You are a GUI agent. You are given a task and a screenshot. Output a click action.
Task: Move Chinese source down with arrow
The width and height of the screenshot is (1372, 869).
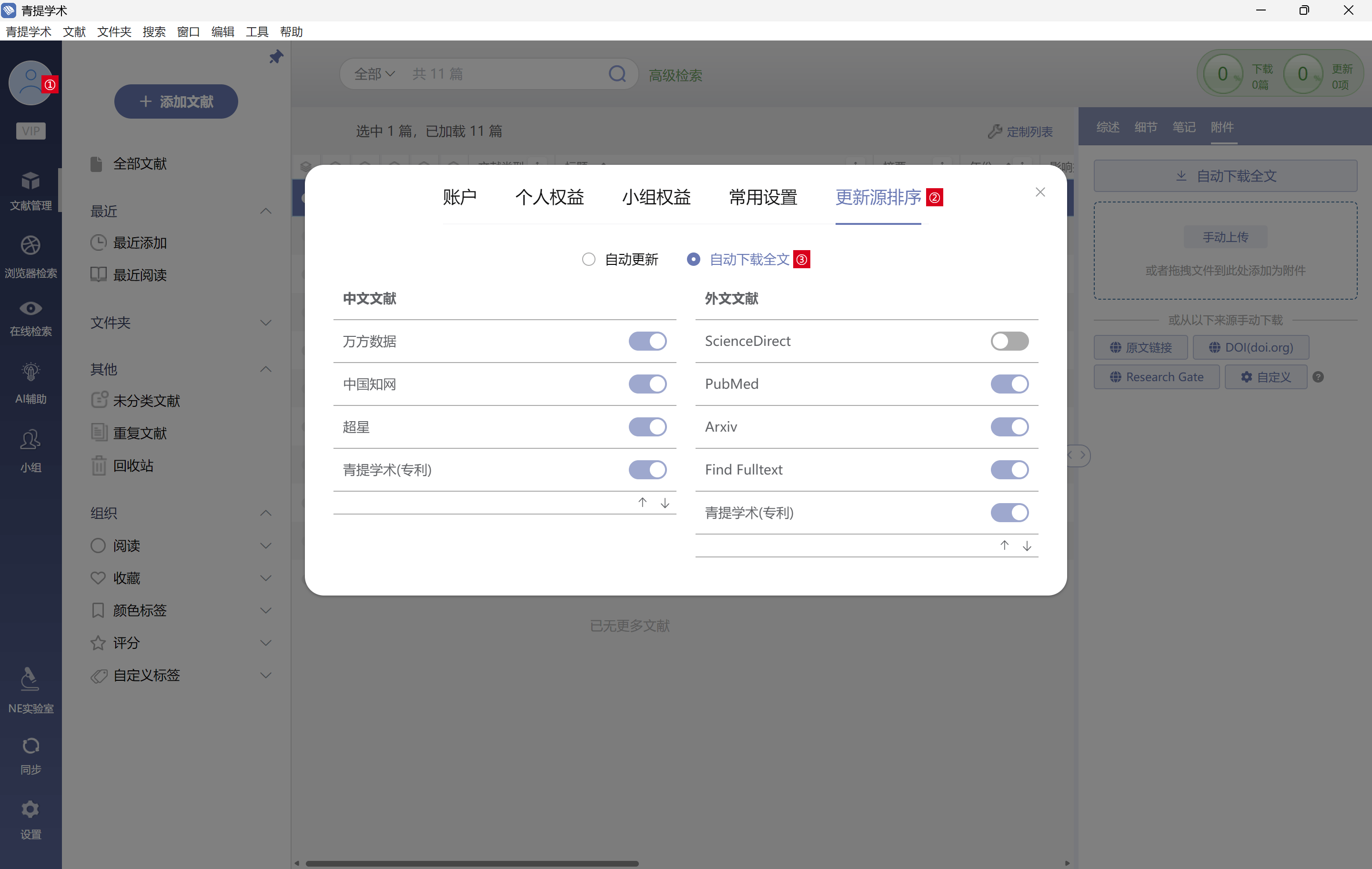pos(665,503)
